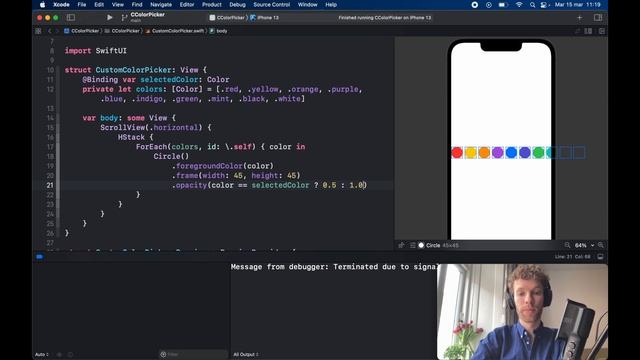This screenshot has width=640, height=360.
Task: Open Spotlight search in menu bar
Action: [x=532, y=5]
